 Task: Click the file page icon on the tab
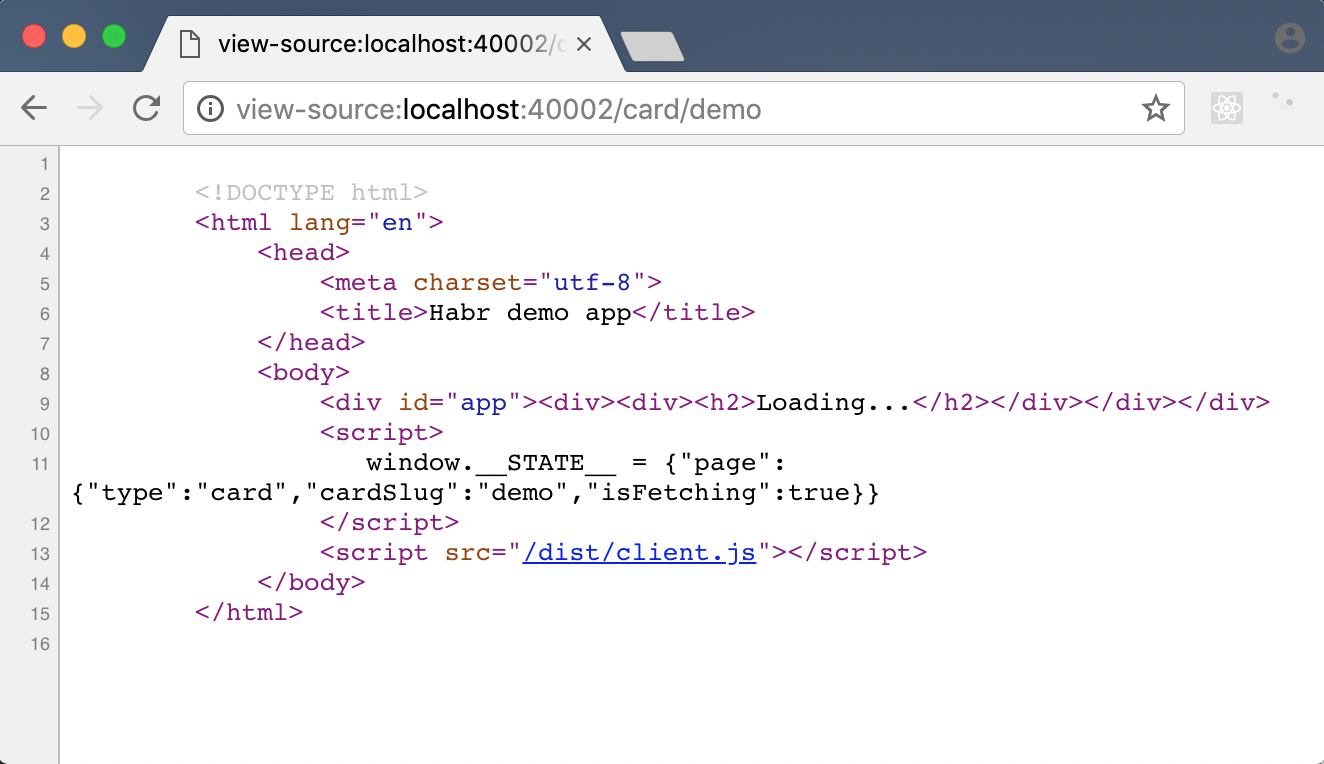coord(189,44)
